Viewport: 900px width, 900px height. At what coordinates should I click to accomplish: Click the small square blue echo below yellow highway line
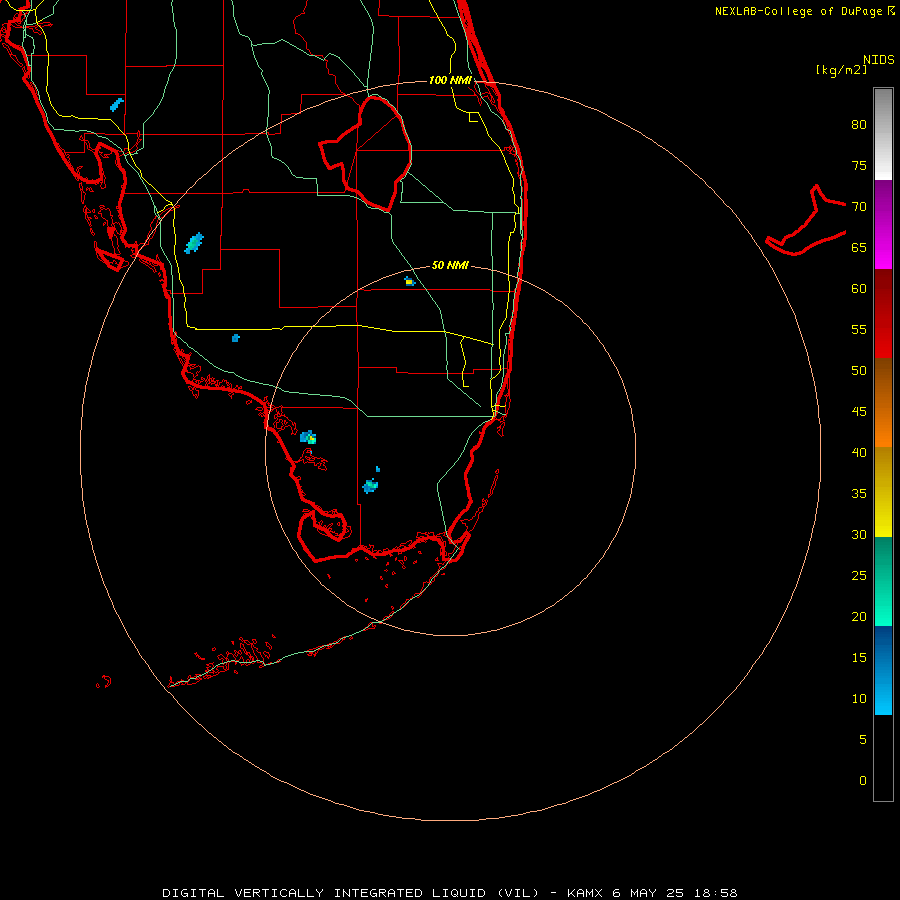(x=235, y=338)
